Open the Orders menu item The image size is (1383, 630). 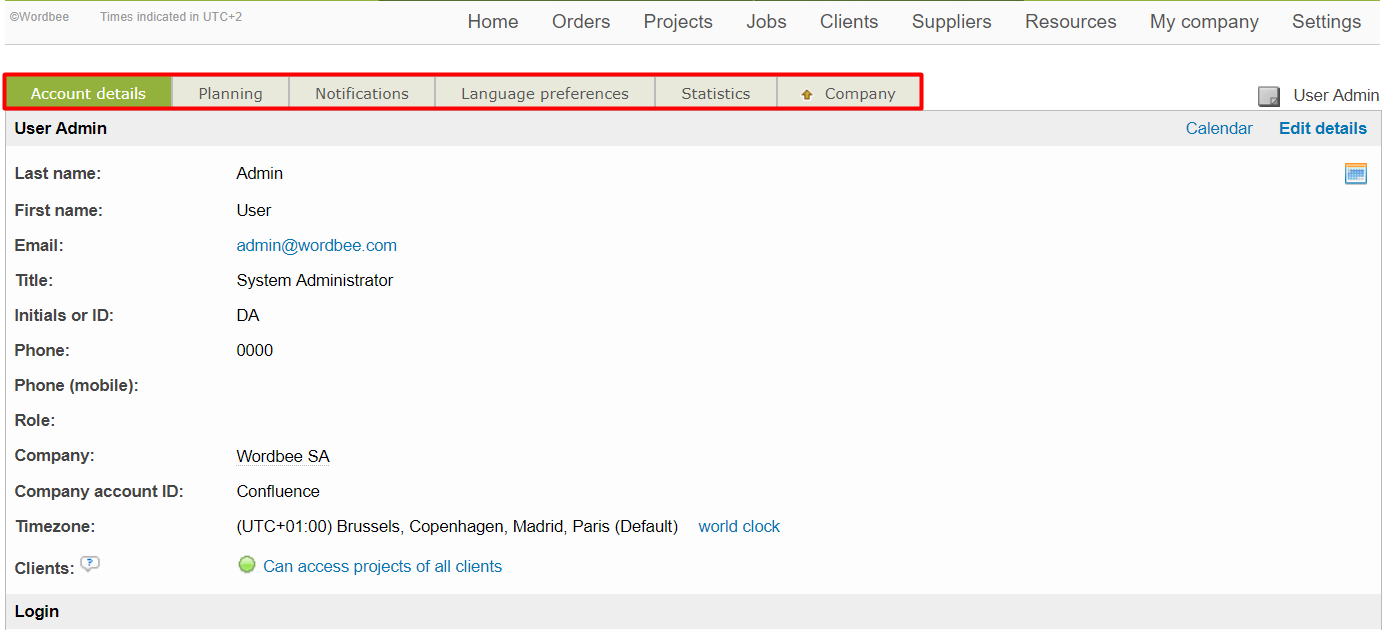click(580, 21)
